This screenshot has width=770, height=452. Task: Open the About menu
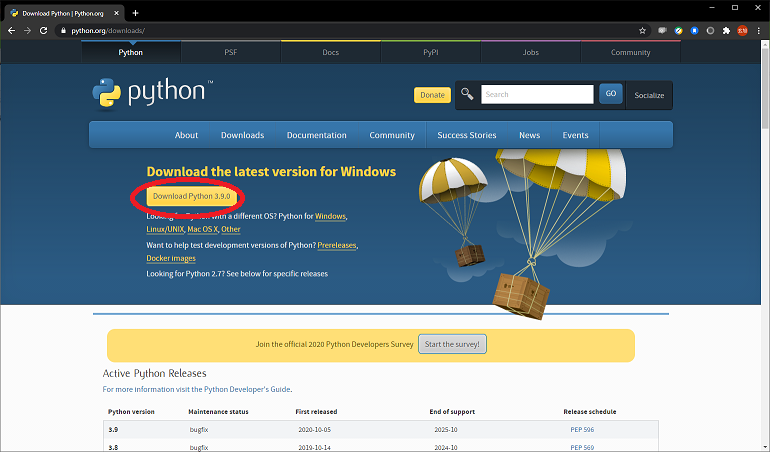186,135
